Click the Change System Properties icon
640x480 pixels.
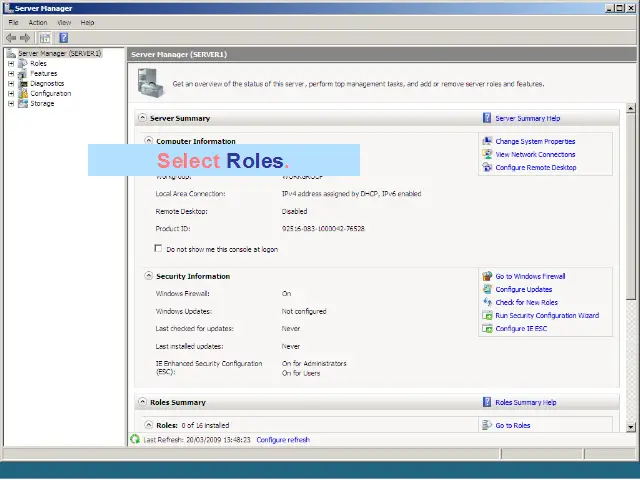coord(487,141)
